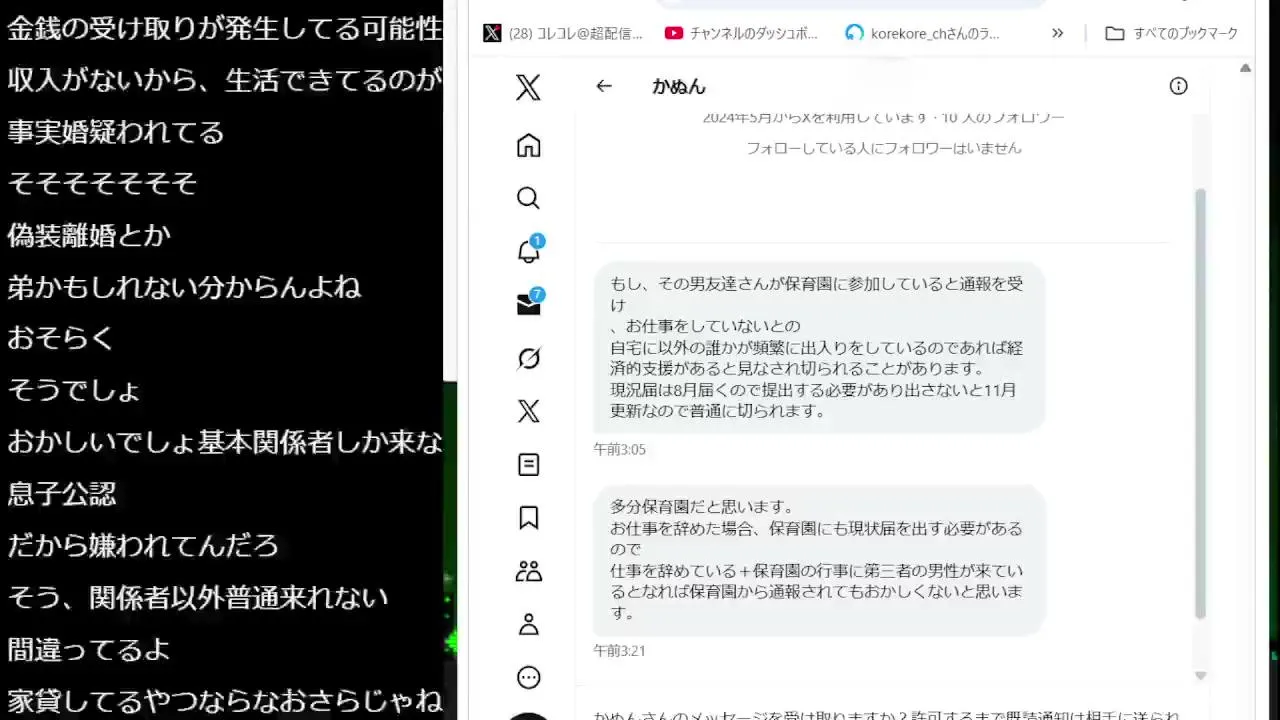1280x720 pixels.
Task: Open the More (three dots circle) menu
Action: (528, 678)
